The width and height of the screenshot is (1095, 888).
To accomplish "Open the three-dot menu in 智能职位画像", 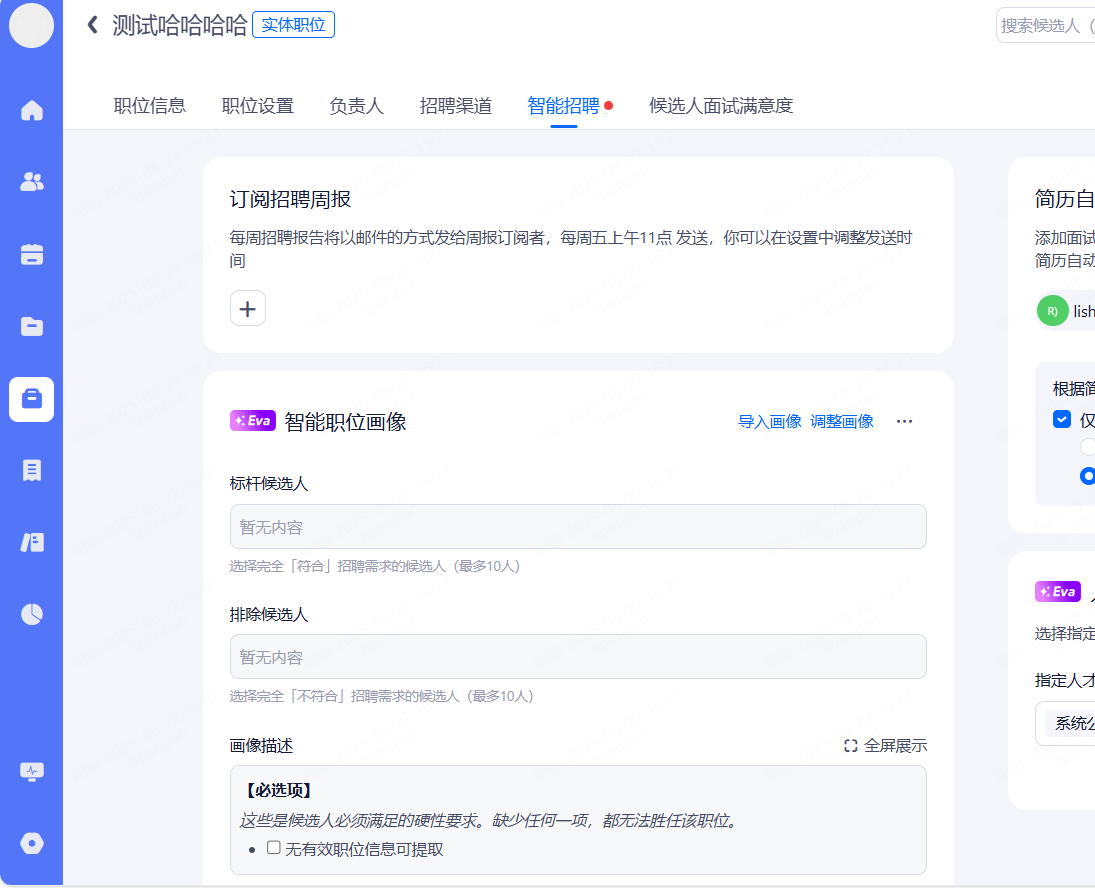I will point(904,421).
